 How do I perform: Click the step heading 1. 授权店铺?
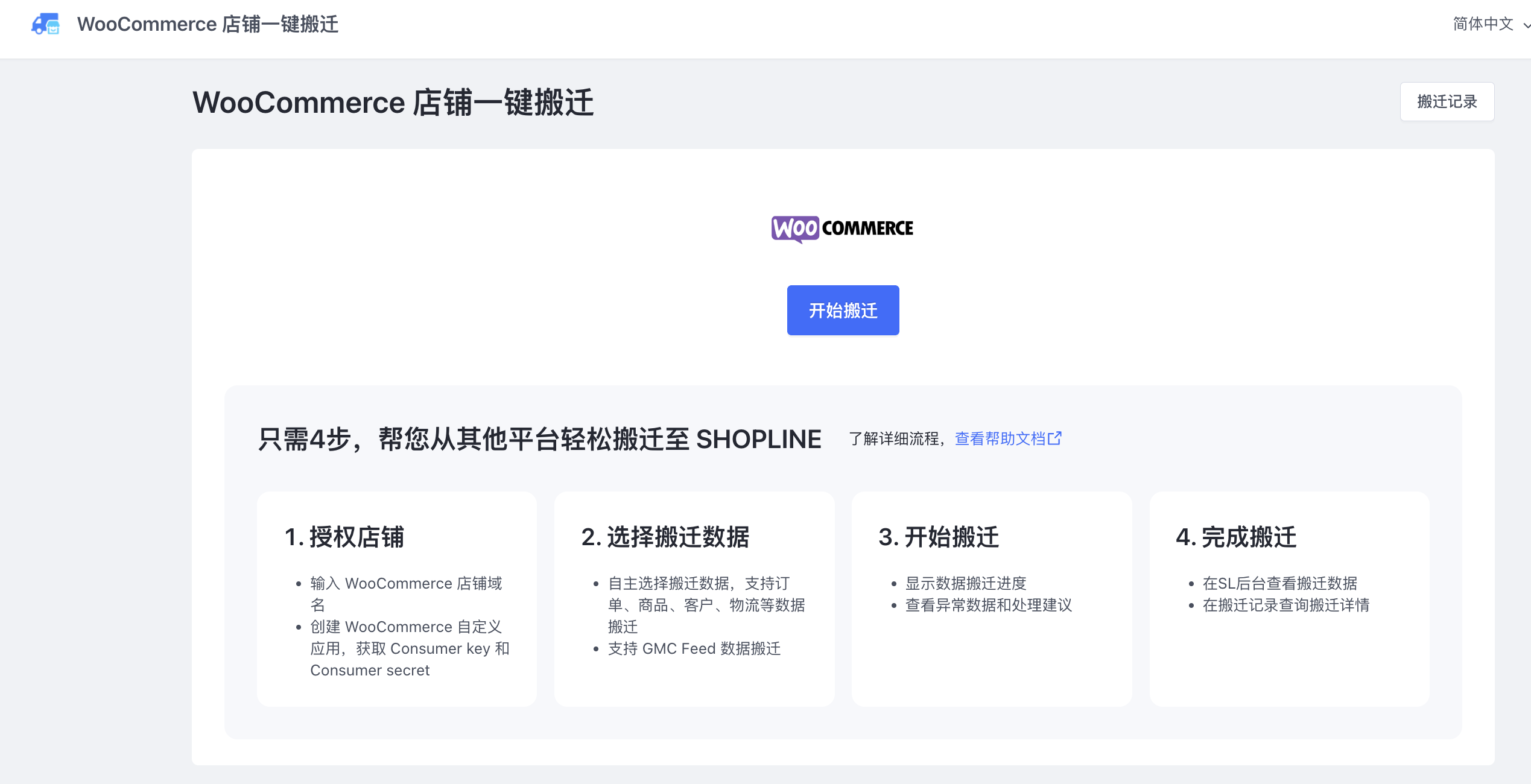coord(344,537)
